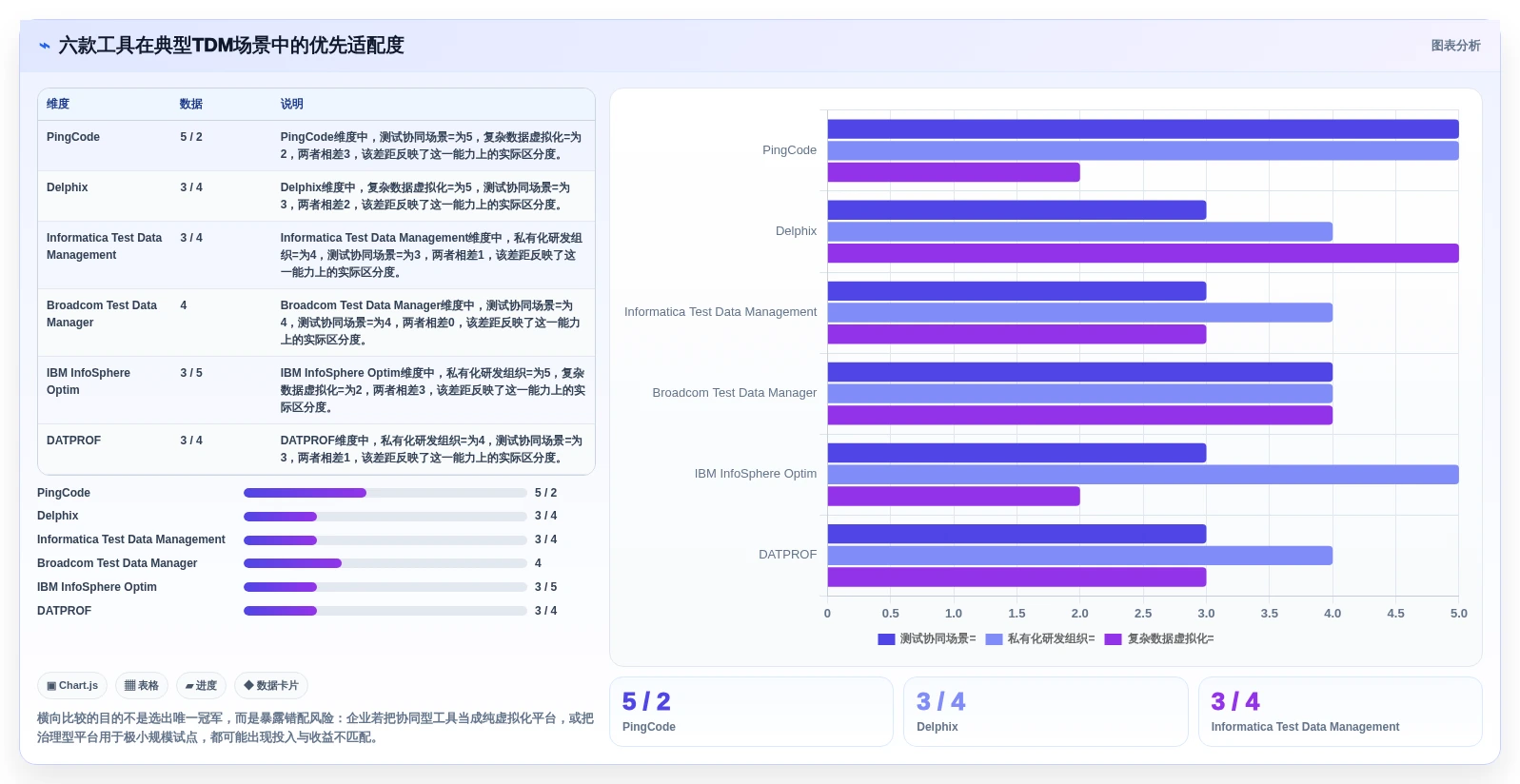This screenshot has width=1520, height=784.
Task: Click the 维度 column header
Action: click(x=58, y=104)
